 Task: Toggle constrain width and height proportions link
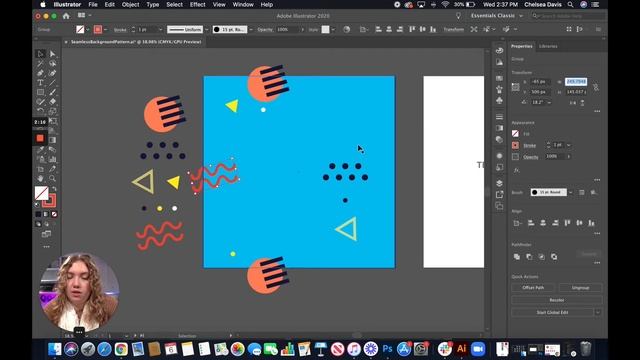[596, 87]
